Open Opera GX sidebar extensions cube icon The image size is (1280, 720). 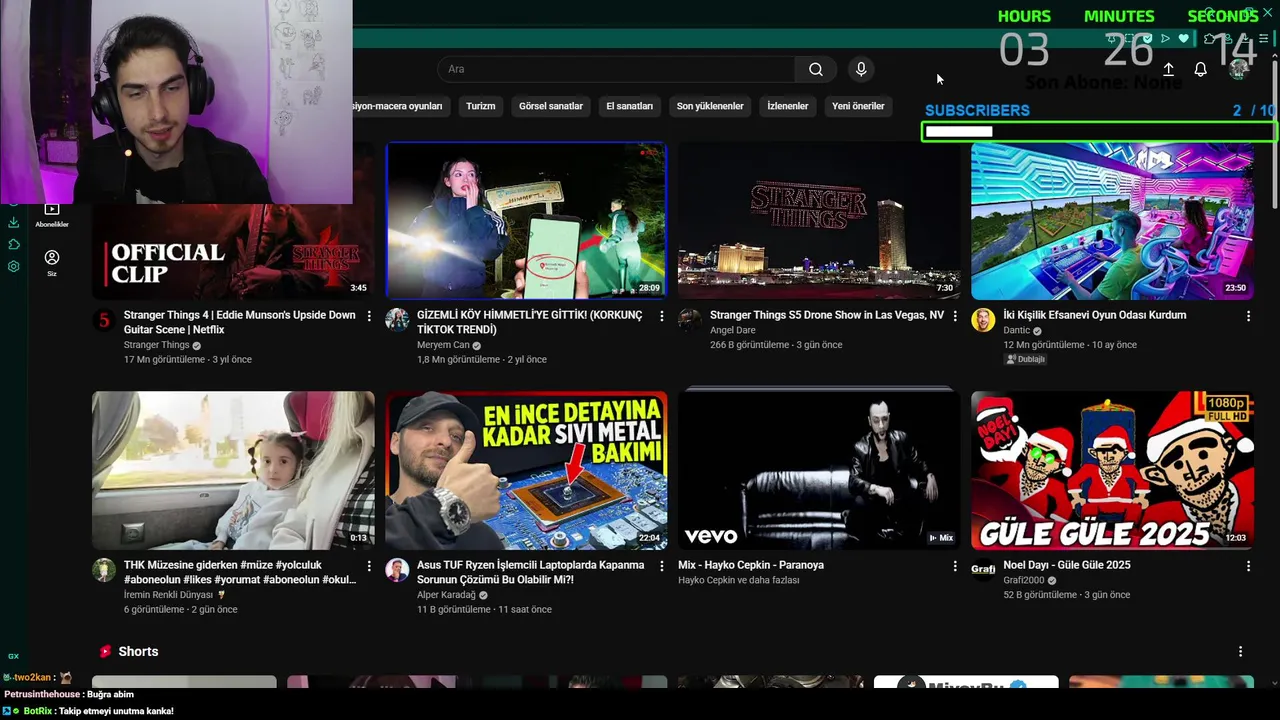(x=14, y=244)
